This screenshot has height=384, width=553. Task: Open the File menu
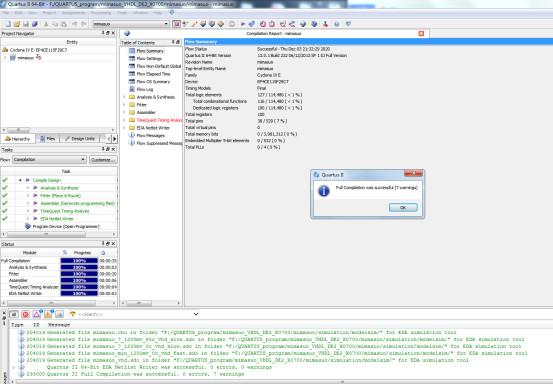click(6, 13)
